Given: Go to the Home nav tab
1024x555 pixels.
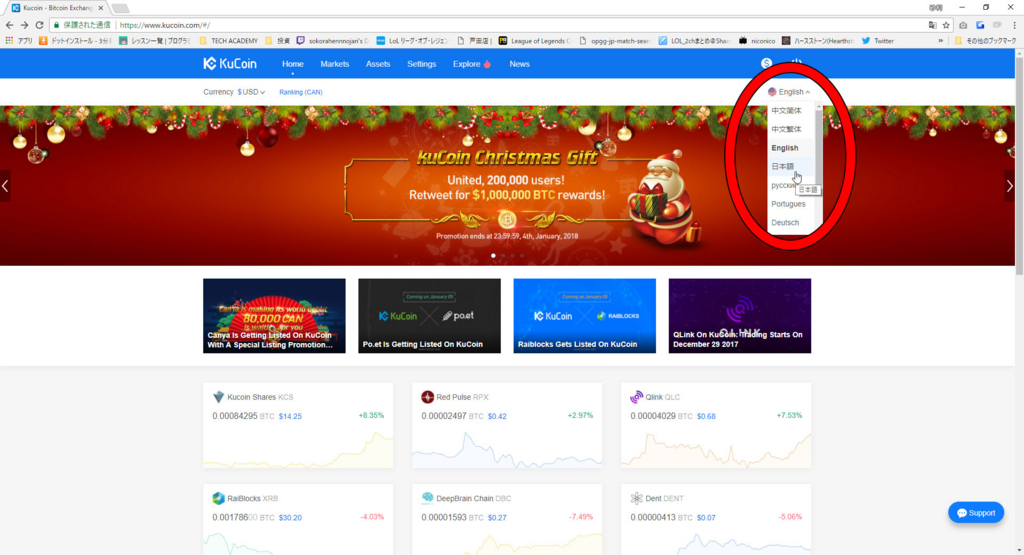Looking at the screenshot, I should coord(293,64).
